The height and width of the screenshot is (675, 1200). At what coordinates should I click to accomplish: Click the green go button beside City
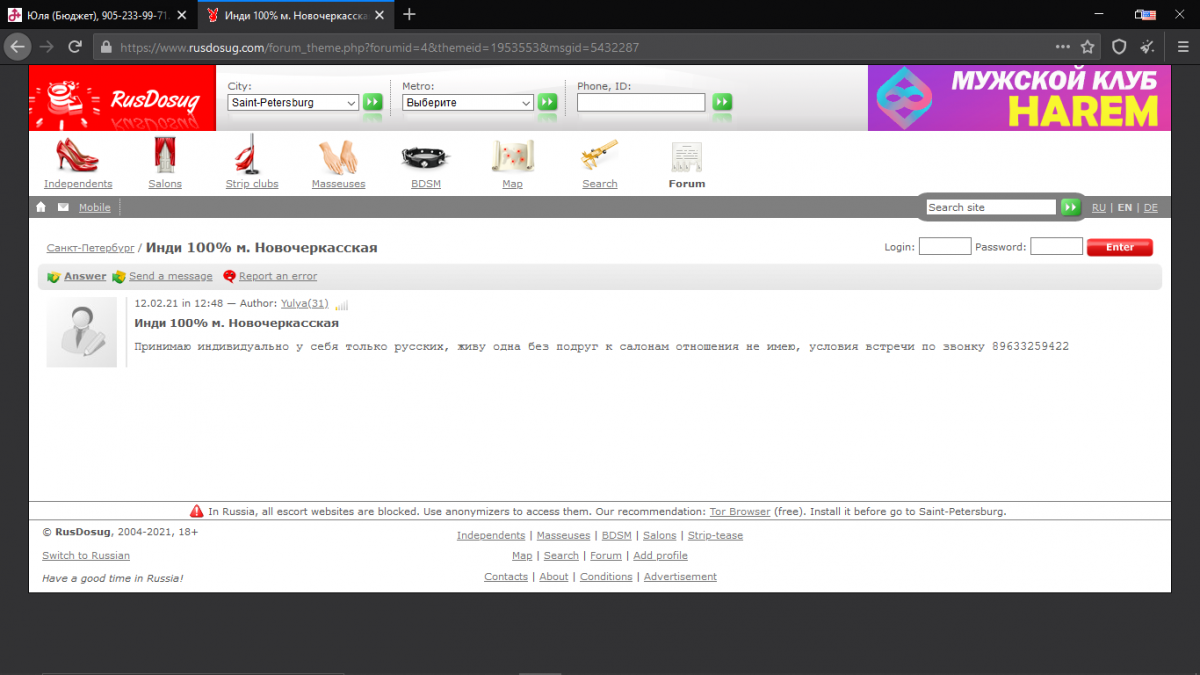[x=372, y=102]
